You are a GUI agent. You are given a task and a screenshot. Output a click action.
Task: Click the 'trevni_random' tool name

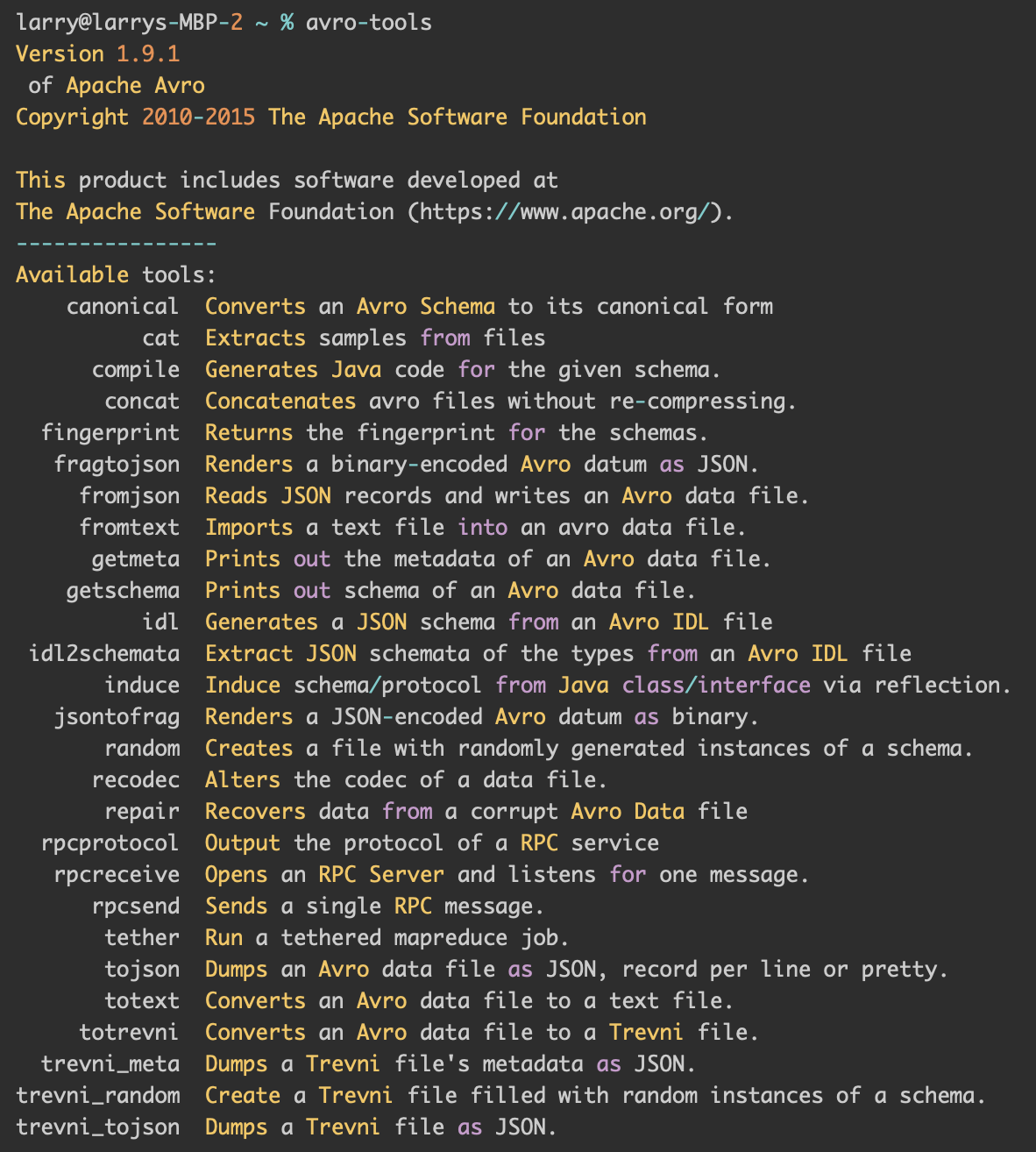pyautogui.click(x=98, y=1095)
